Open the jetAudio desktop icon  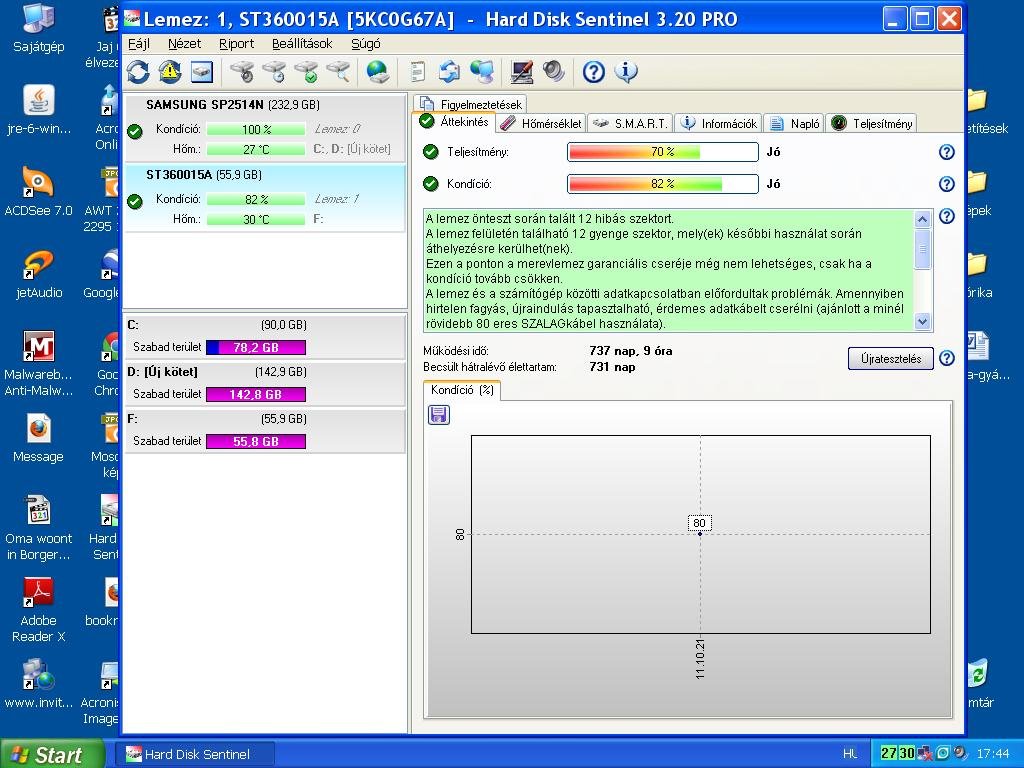(38, 274)
